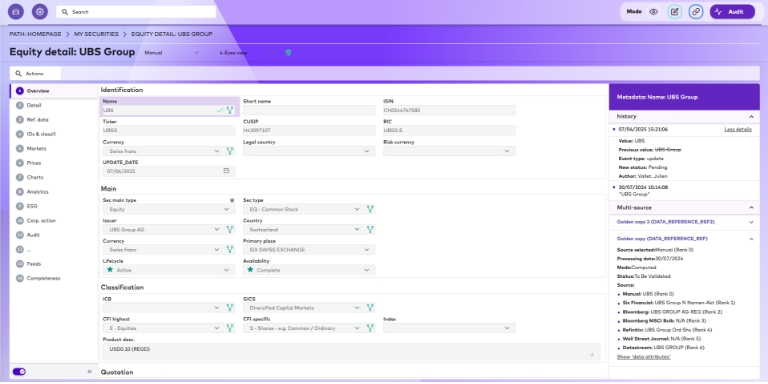Open the Index dropdown
768x384 pixels.
pyautogui.click(x=449, y=328)
